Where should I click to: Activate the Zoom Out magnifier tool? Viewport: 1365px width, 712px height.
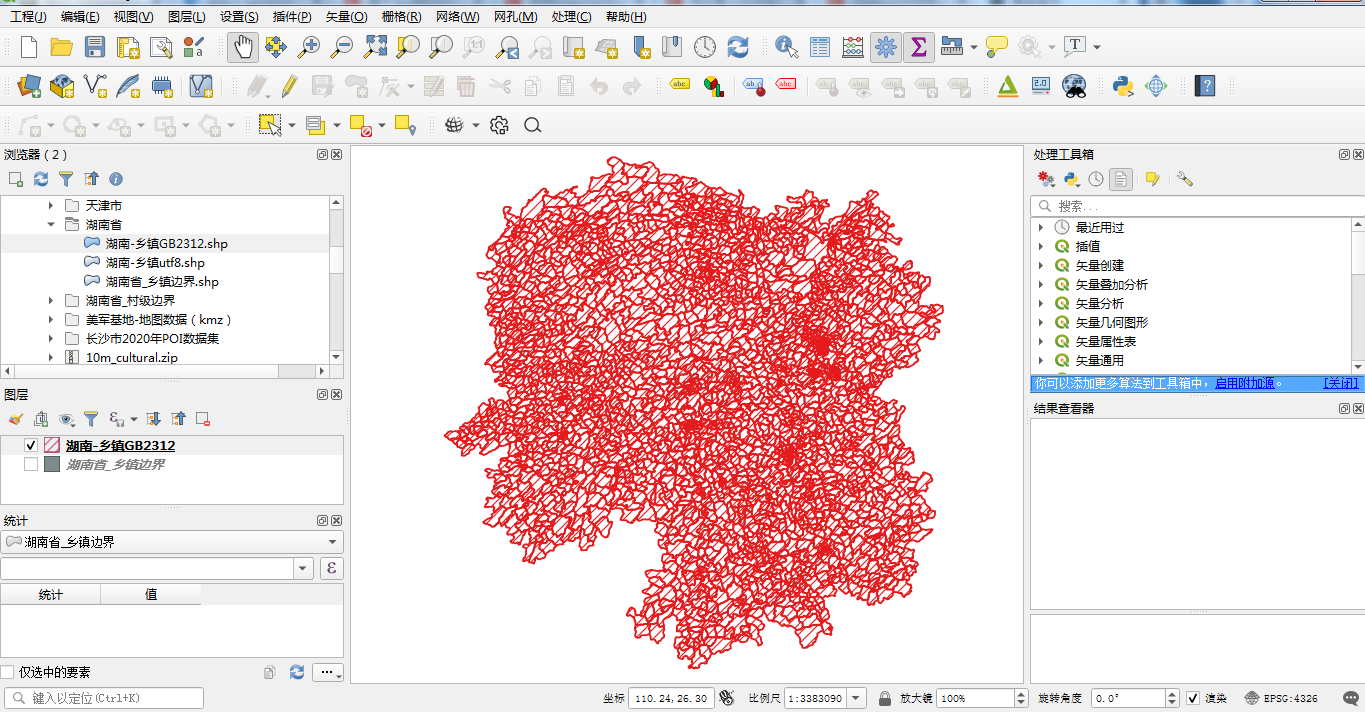click(x=342, y=47)
